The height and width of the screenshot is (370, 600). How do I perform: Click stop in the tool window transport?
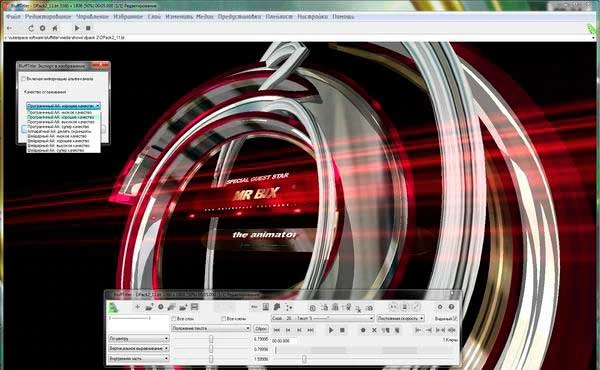coord(342,330)
